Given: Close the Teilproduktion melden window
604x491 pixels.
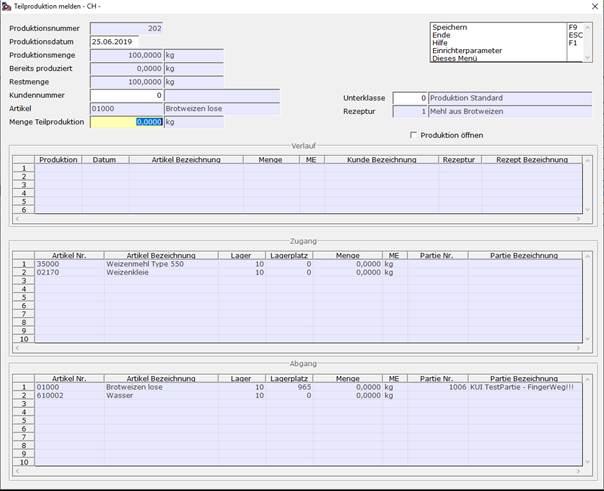Looking at the screenshot, I should tap(595, 7).
